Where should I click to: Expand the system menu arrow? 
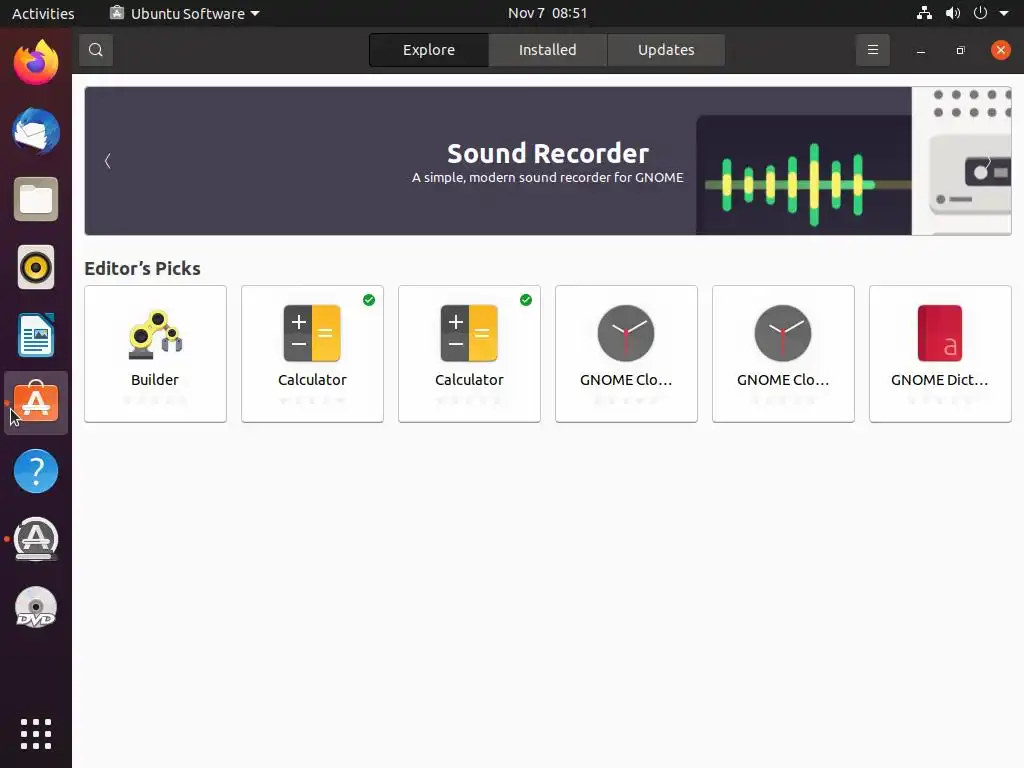[x=1004, y=13]
